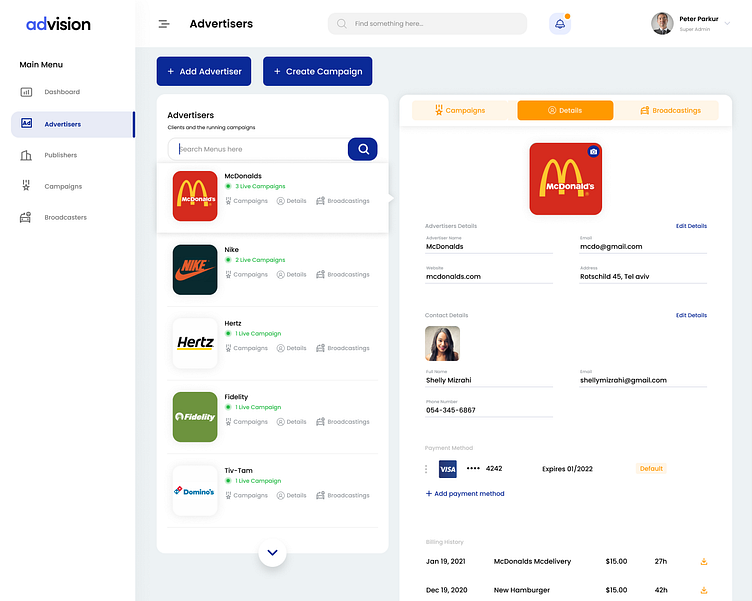Image resolution: width=752 pixels, height=601 pixels.
Task: Click Edit Details for Advertisers Details
Action: [691, 226]
